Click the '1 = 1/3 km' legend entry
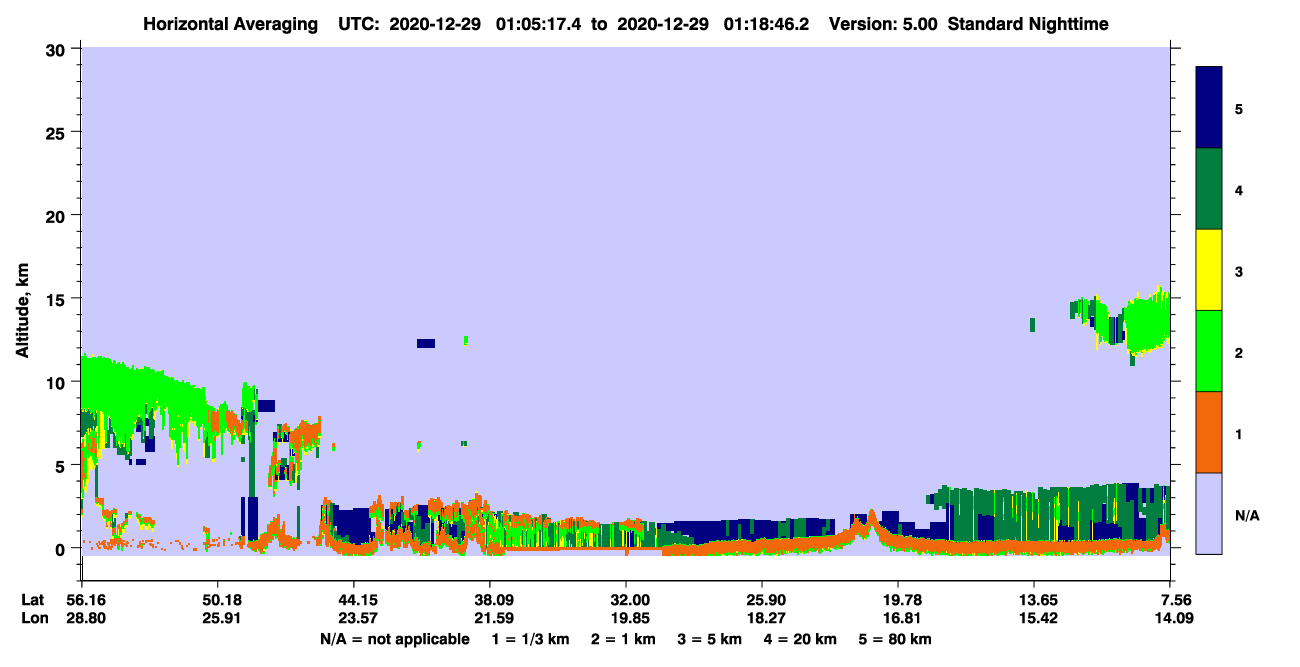1300x667 pixels. [532, 639]
